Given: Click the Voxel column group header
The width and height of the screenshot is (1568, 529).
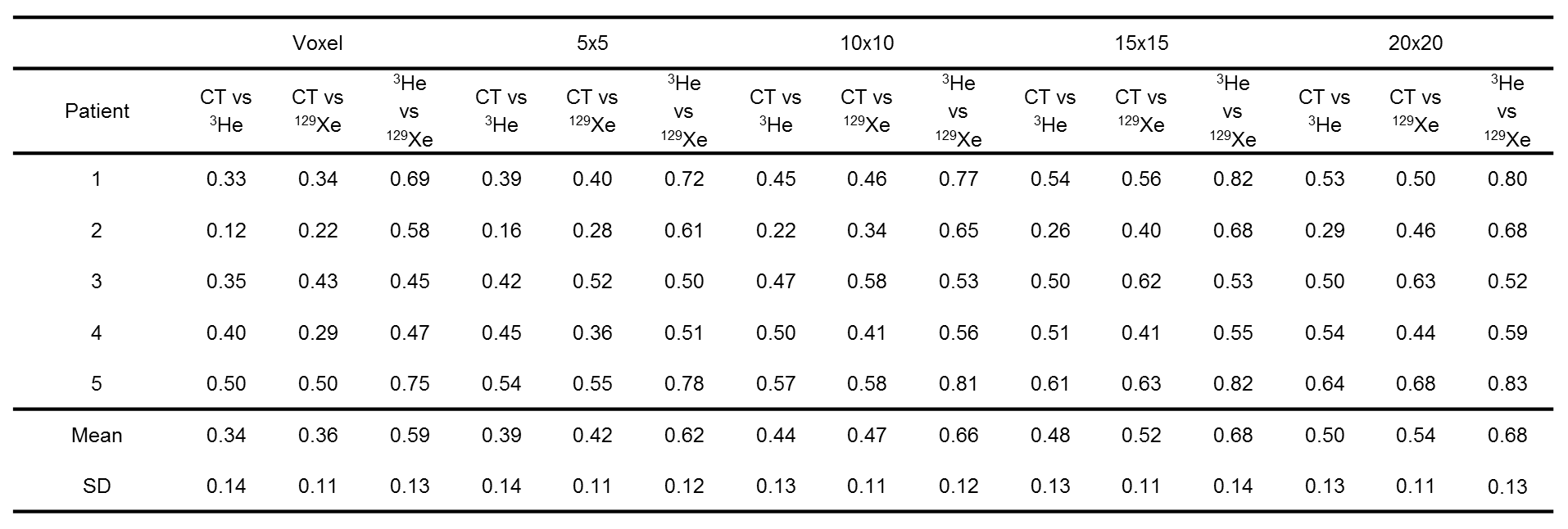Looking at the screenshot, I should pyautogui.click(x=317, y=43).
